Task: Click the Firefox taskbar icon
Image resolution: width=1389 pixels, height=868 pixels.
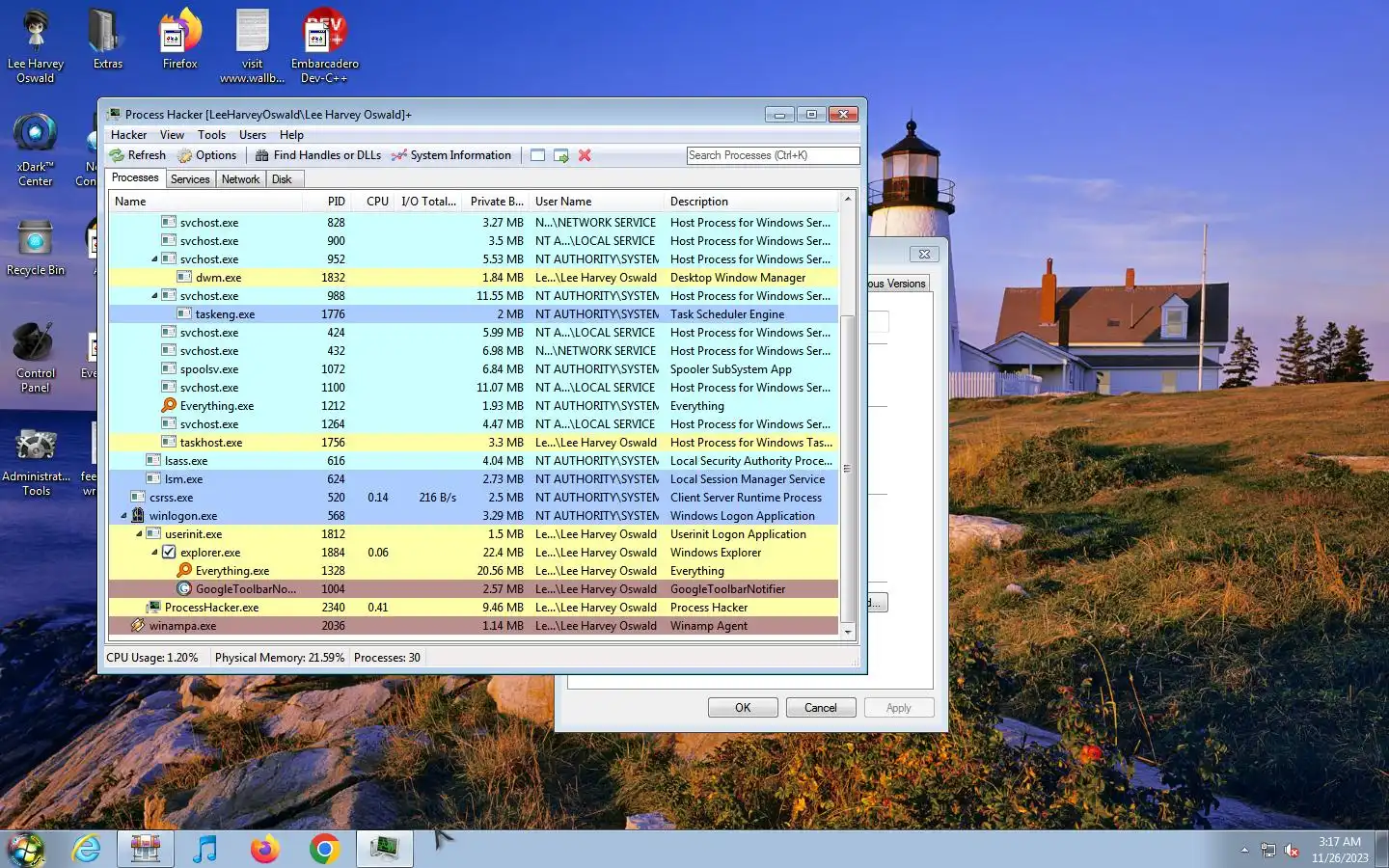Action: point(264,850)
